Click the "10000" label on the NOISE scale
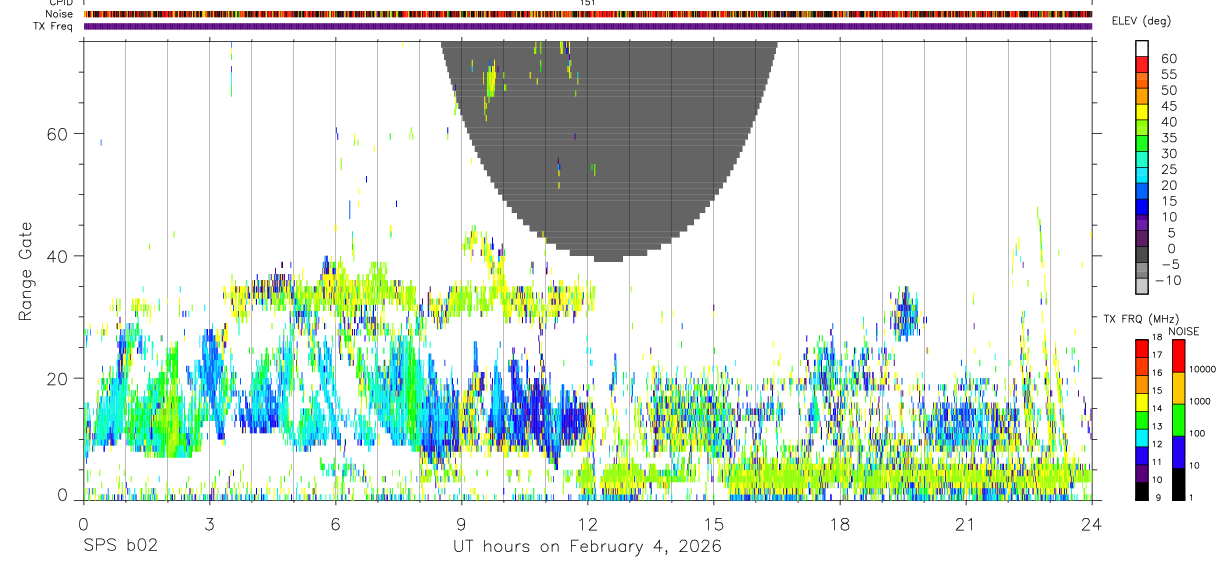 point(1203,369)
